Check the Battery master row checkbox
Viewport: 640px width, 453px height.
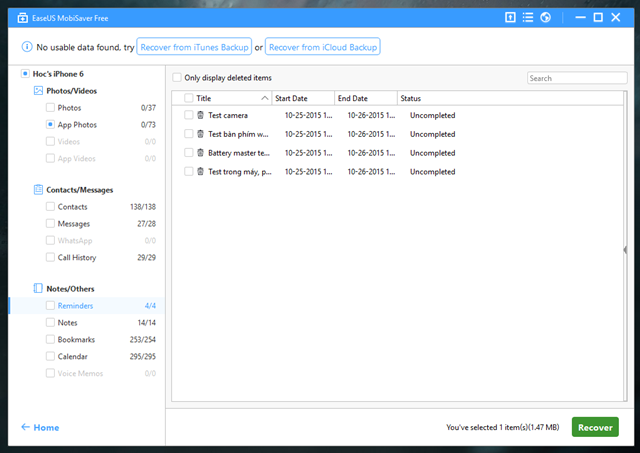[189, 153]
